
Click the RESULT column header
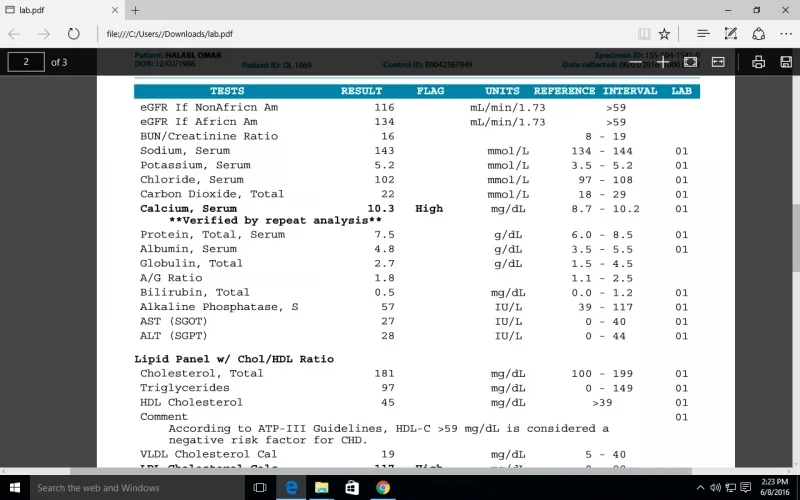point(361,91)
